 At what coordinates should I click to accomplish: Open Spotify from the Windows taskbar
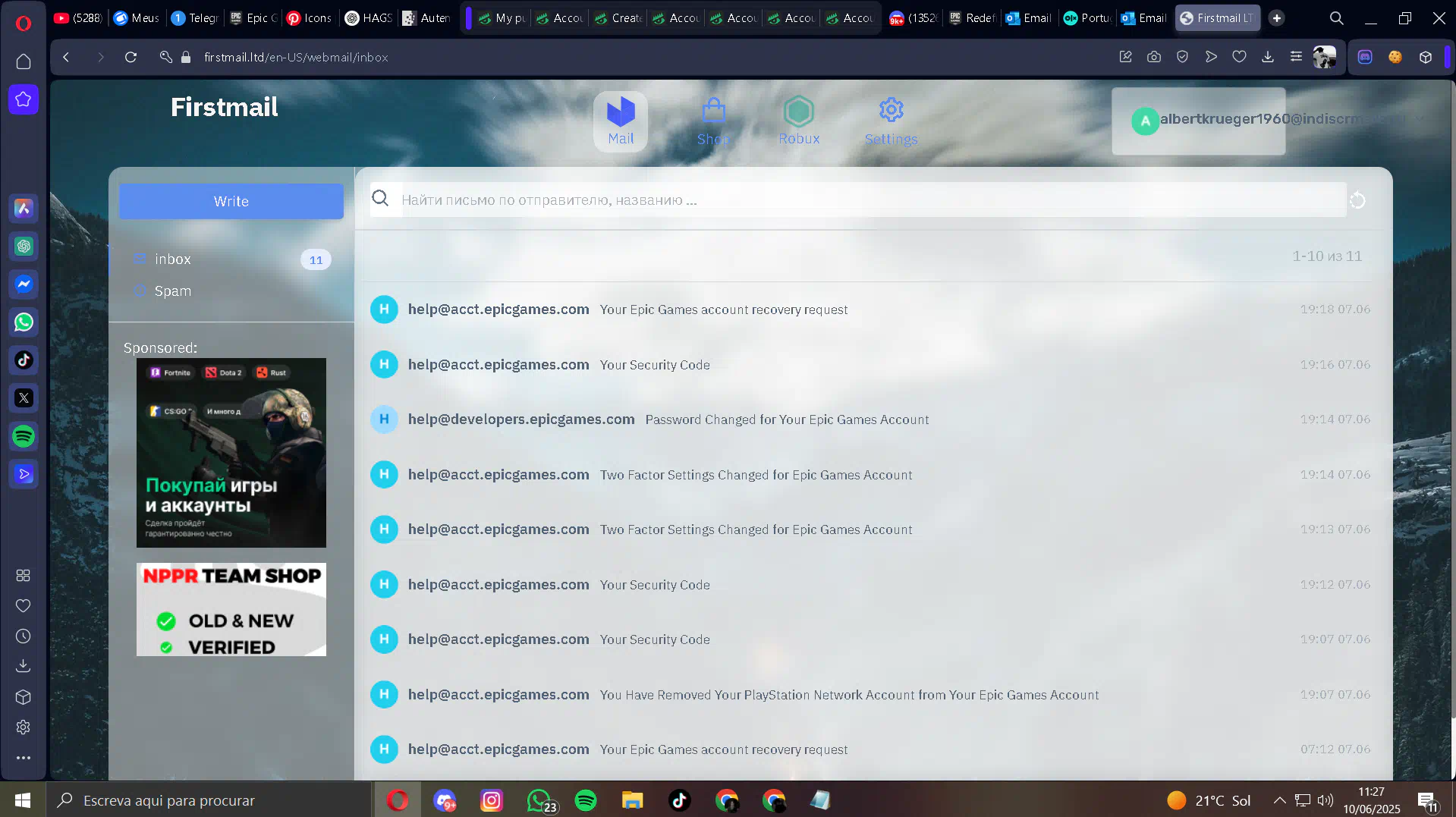tap(586, 800)
